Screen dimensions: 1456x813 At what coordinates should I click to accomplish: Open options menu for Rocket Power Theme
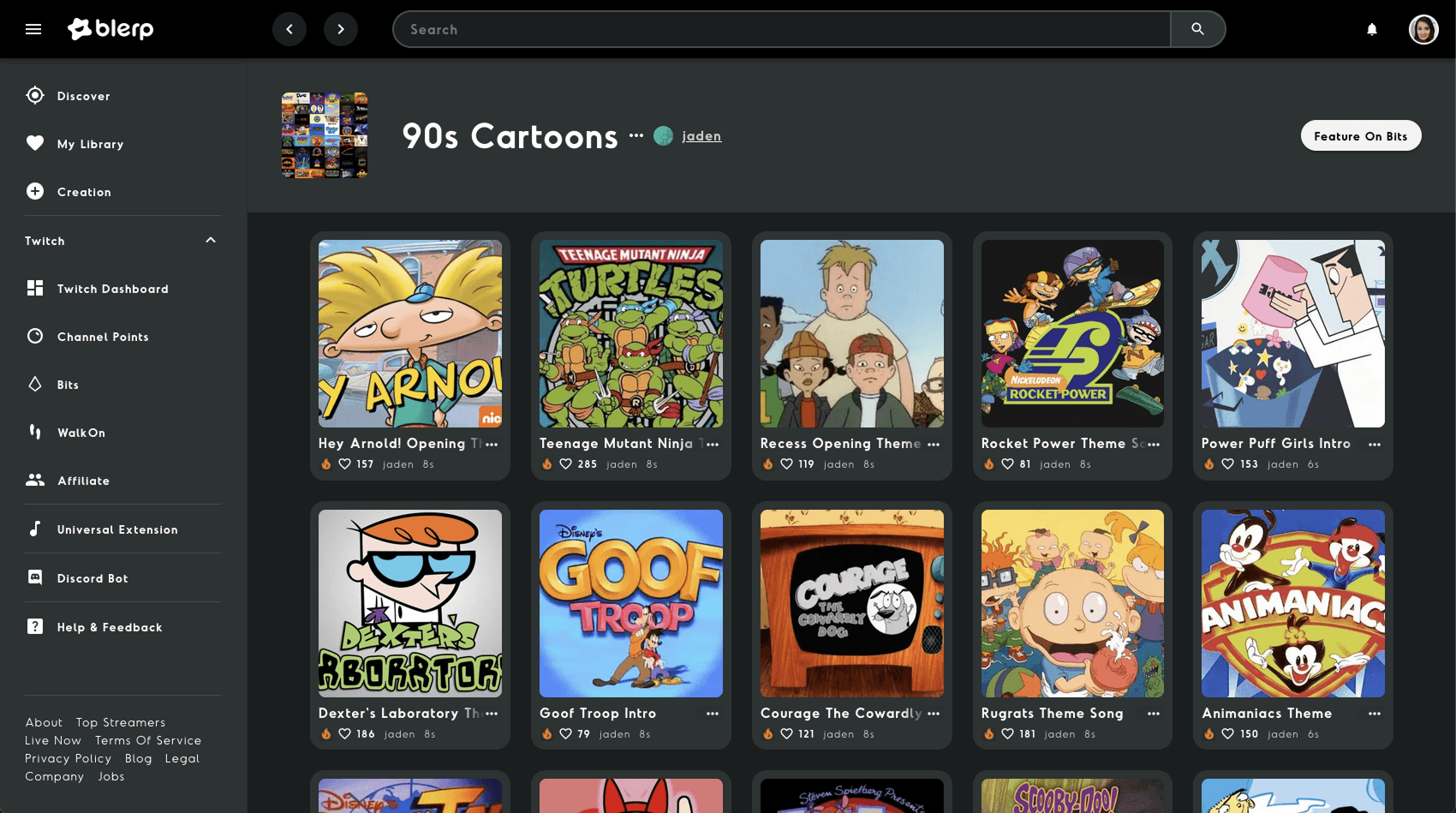(1154, 444)
